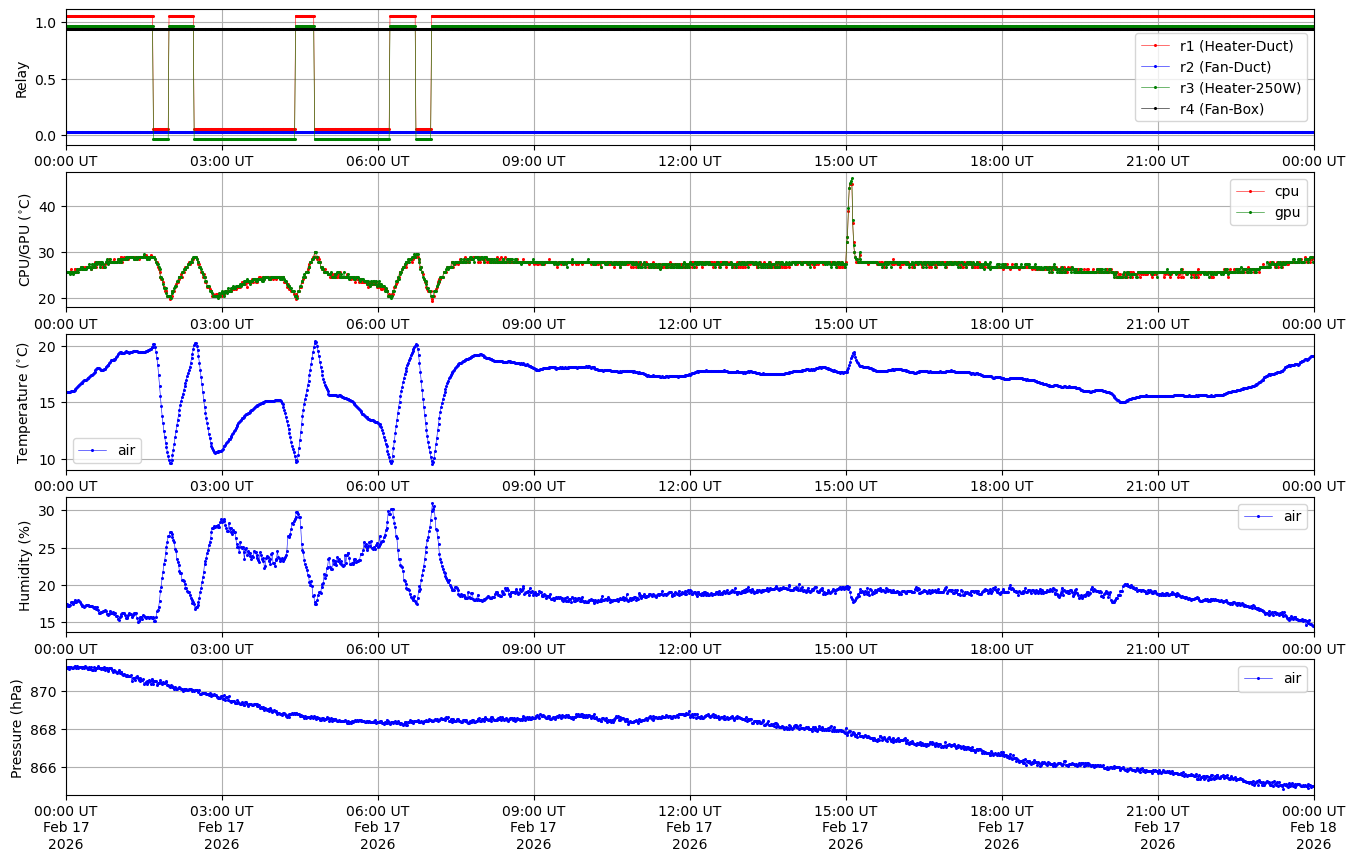Click the r3 (Heater-250W) legend label
The width and height of the screenshot is (1355, 861).
(1240, 88)
